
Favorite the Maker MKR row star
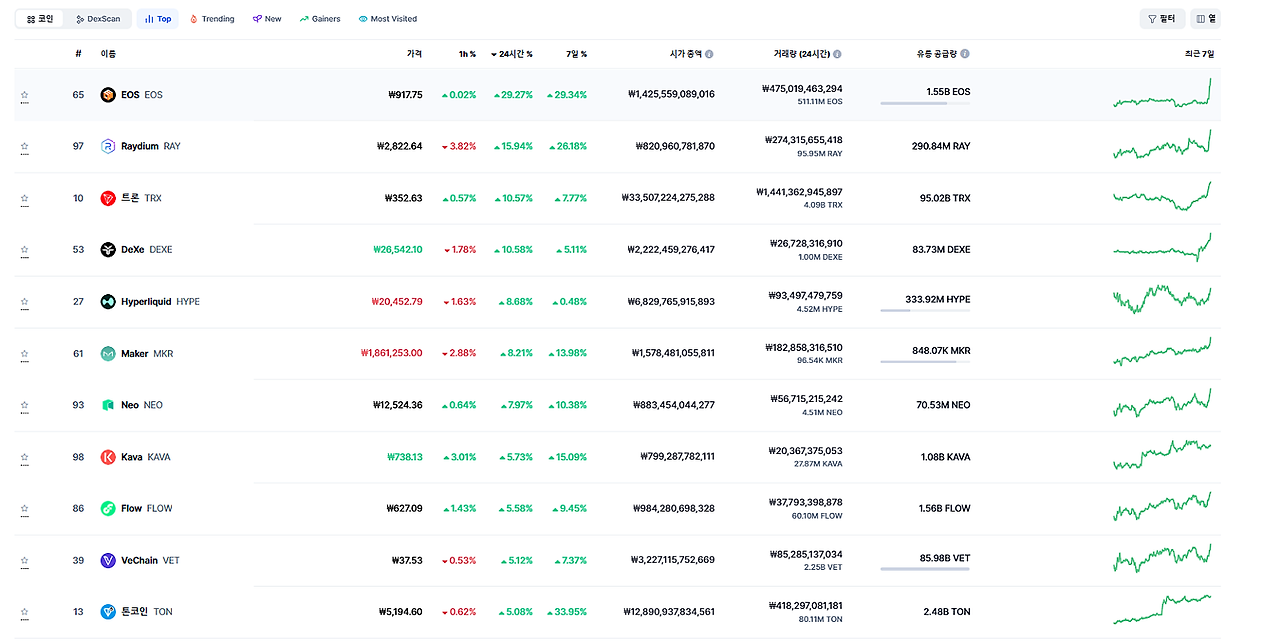(25, 355)
